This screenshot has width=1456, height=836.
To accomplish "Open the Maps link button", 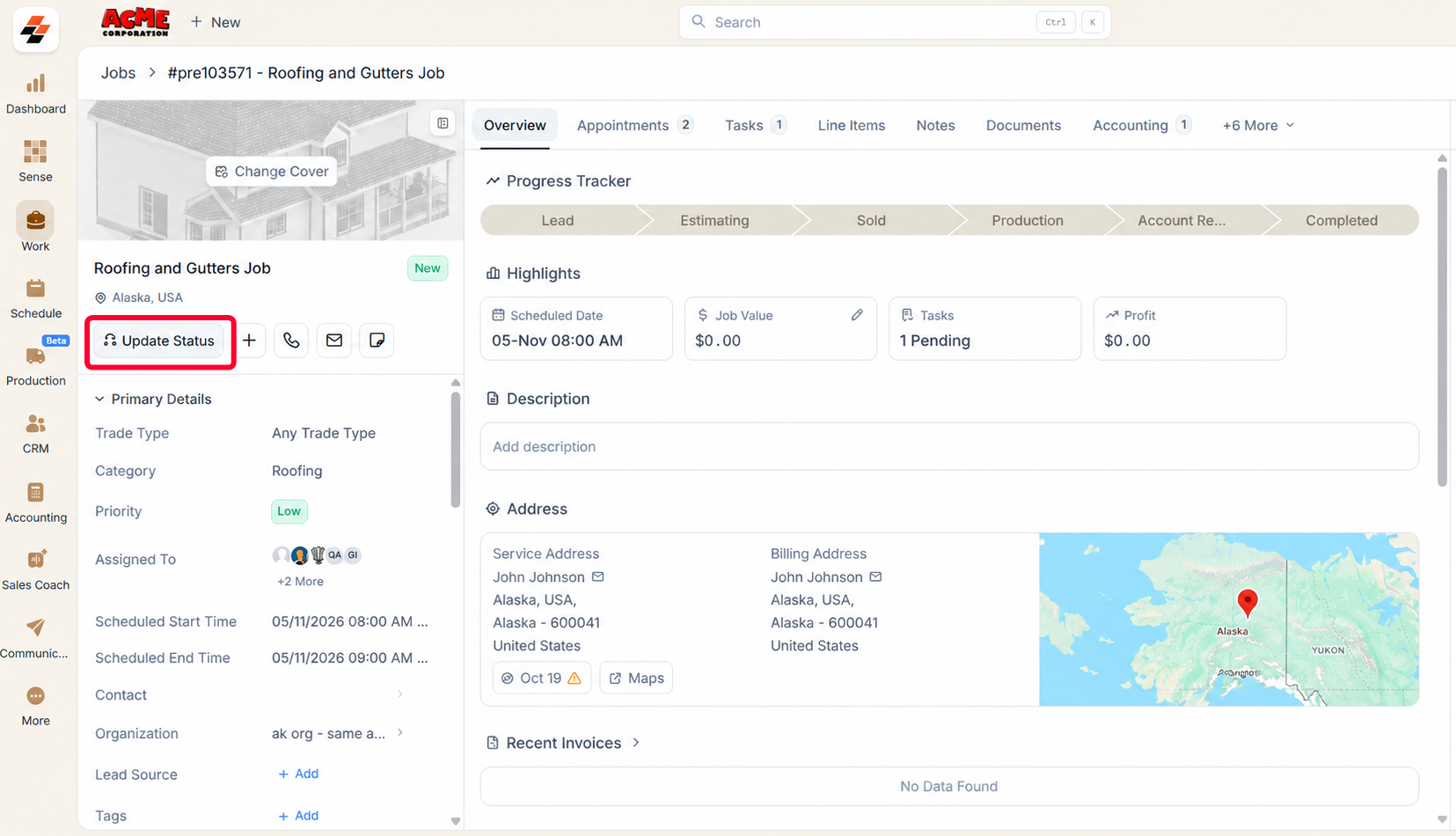I will tap(636, 678).
